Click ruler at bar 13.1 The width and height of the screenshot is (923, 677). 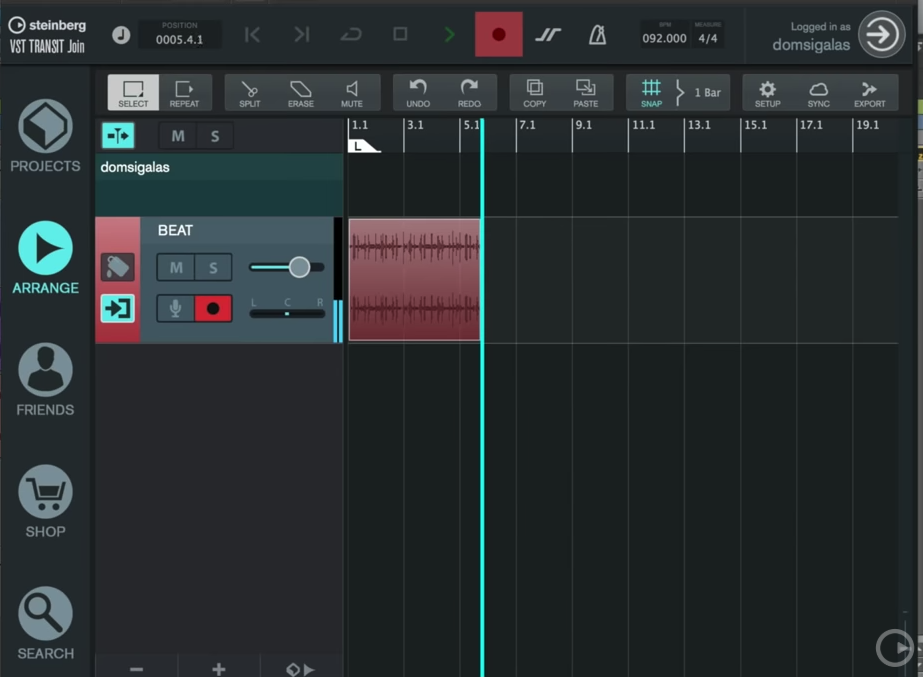[x=699, y=125]
